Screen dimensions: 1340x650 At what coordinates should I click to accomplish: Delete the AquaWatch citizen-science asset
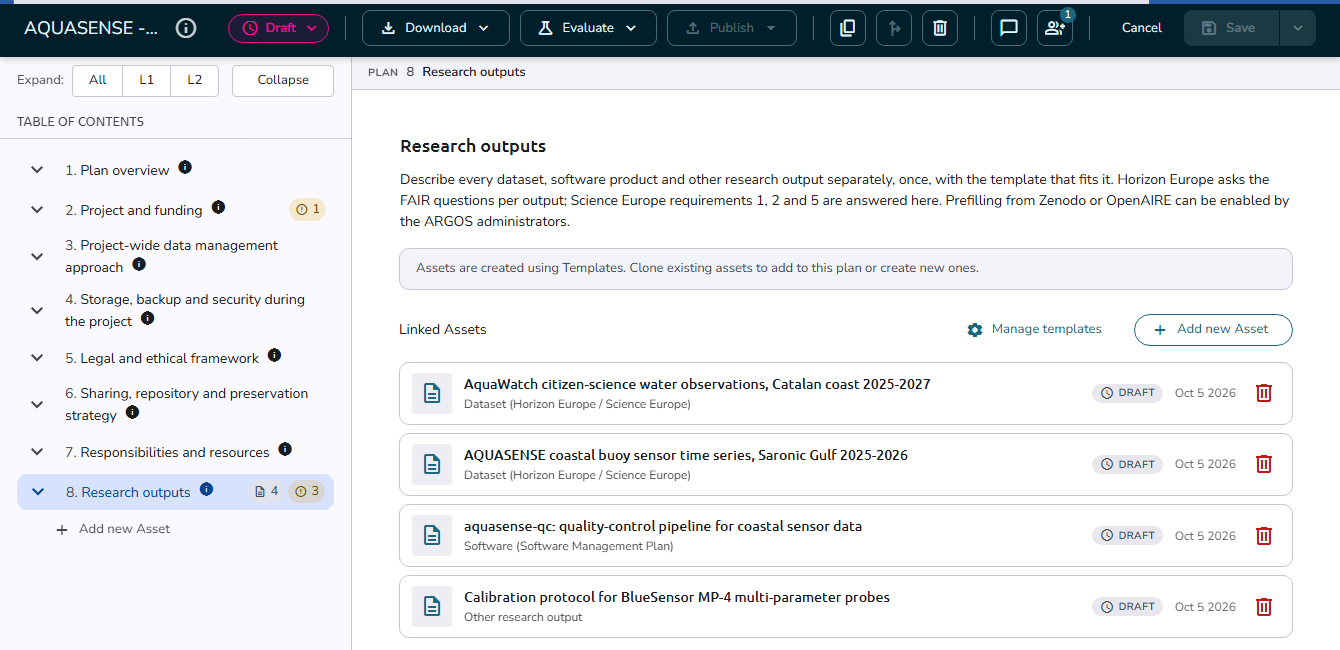[1264, 393]
